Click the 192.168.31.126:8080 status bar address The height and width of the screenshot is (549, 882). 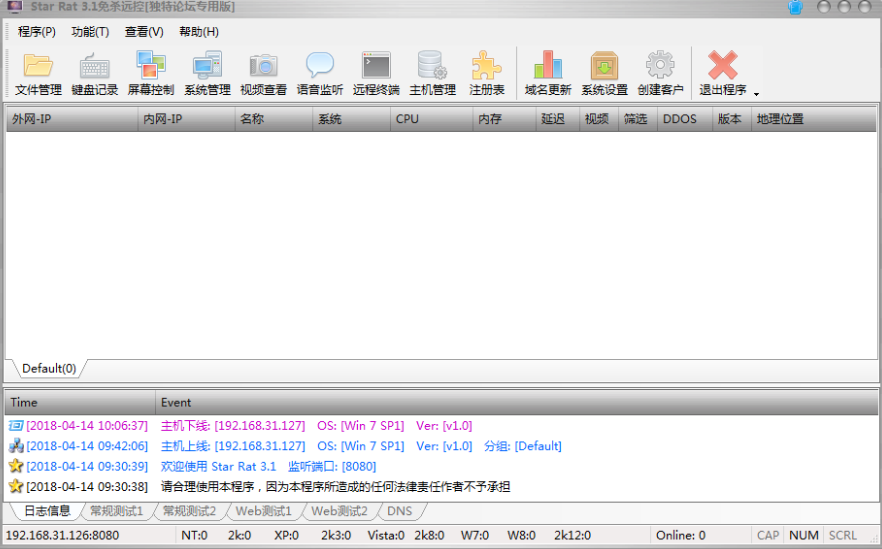(62, 535)
